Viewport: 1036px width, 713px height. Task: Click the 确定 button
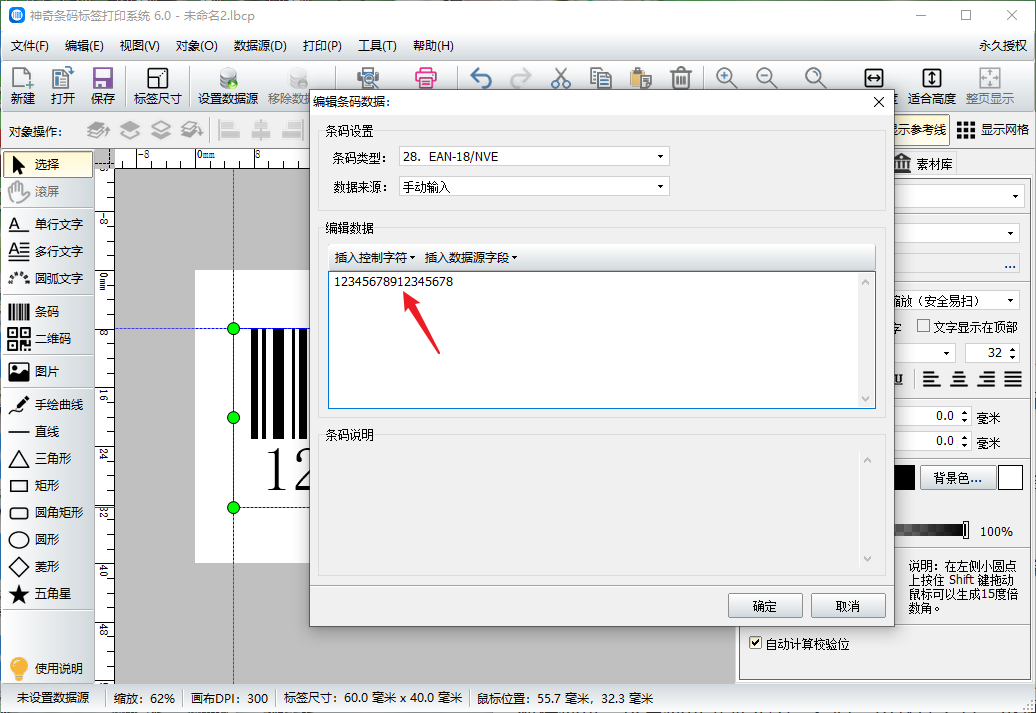tap(764, 606)
